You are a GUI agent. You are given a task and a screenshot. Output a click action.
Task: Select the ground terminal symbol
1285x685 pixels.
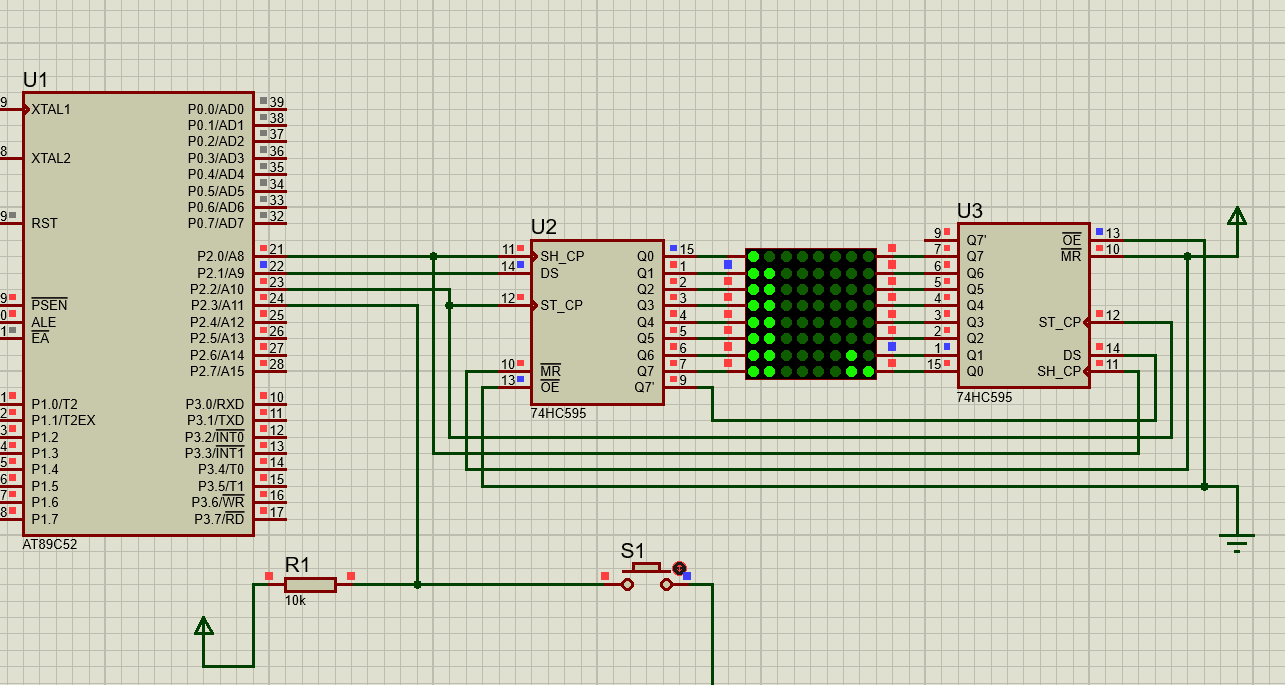coord(1237,543)
